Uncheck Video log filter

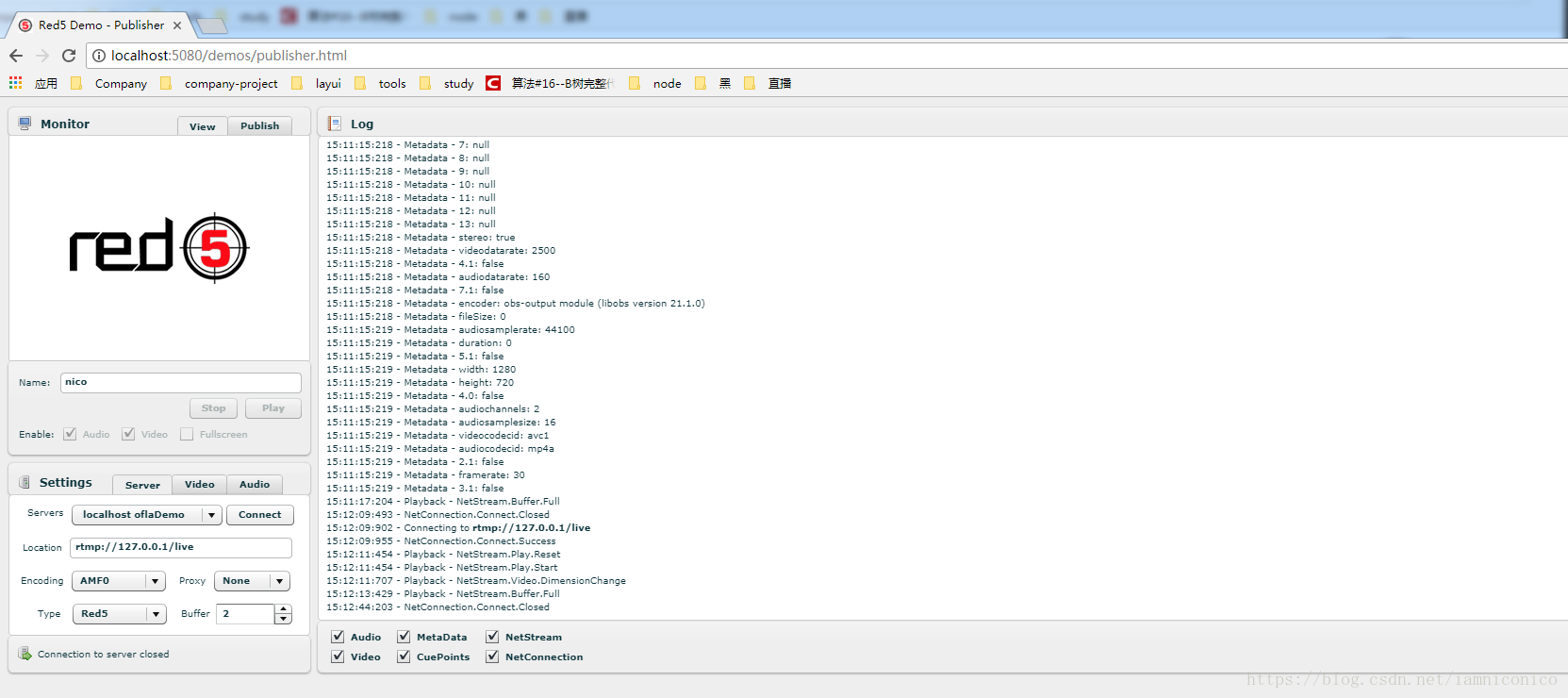point(338,656)
